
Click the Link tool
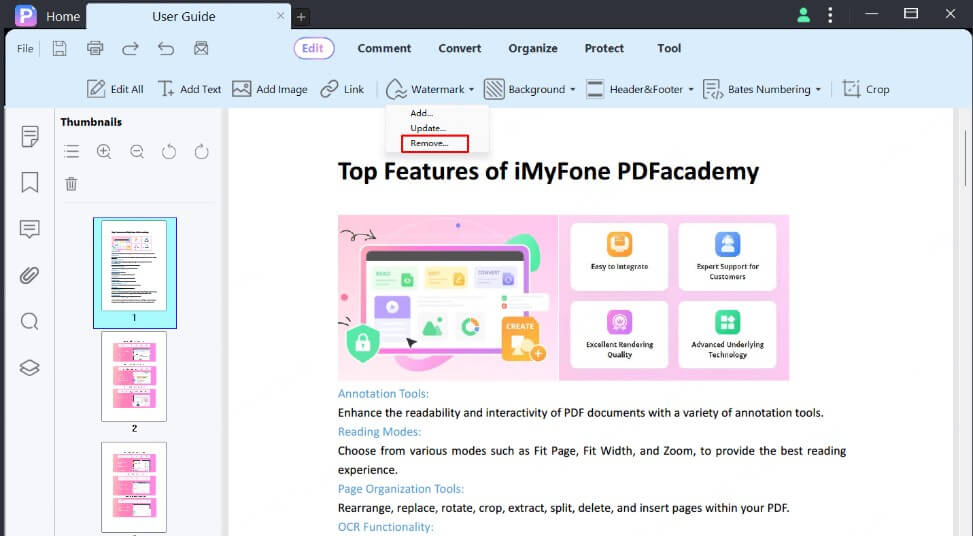342,89
